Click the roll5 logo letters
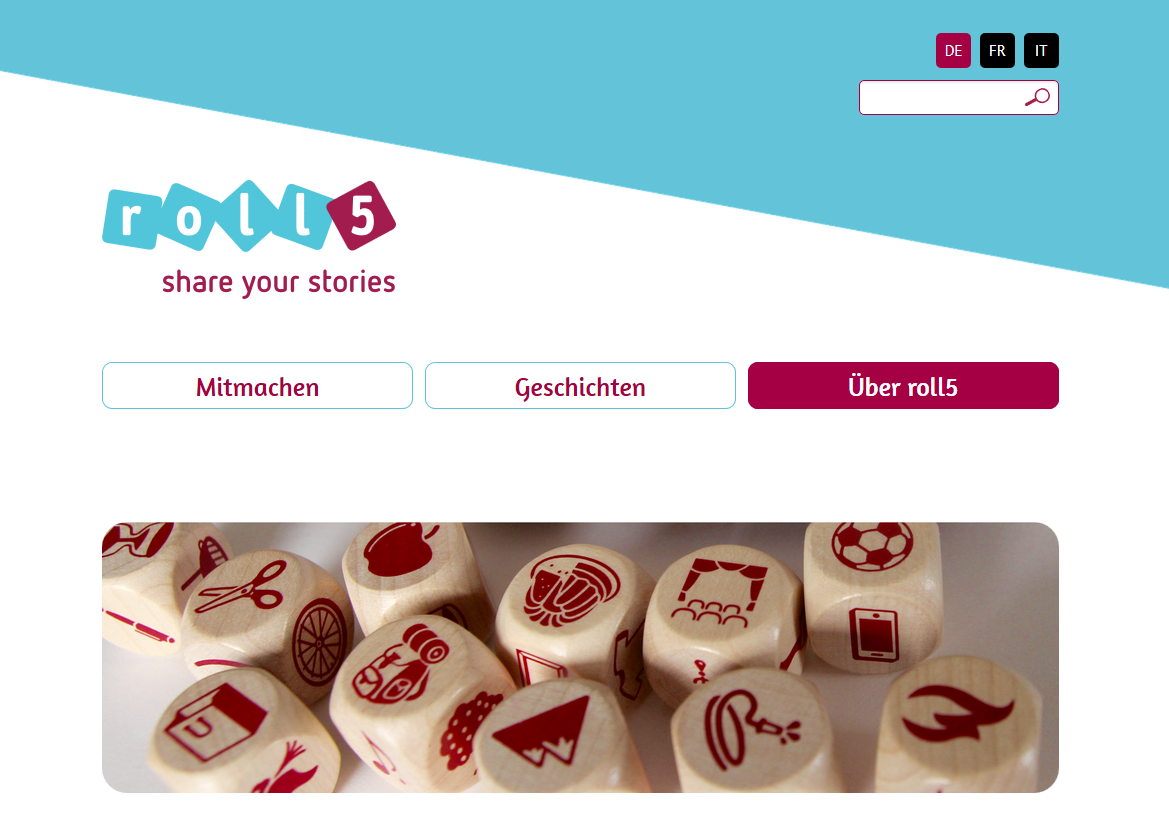This screenshot has width=1169, height=836. [248, 216]
